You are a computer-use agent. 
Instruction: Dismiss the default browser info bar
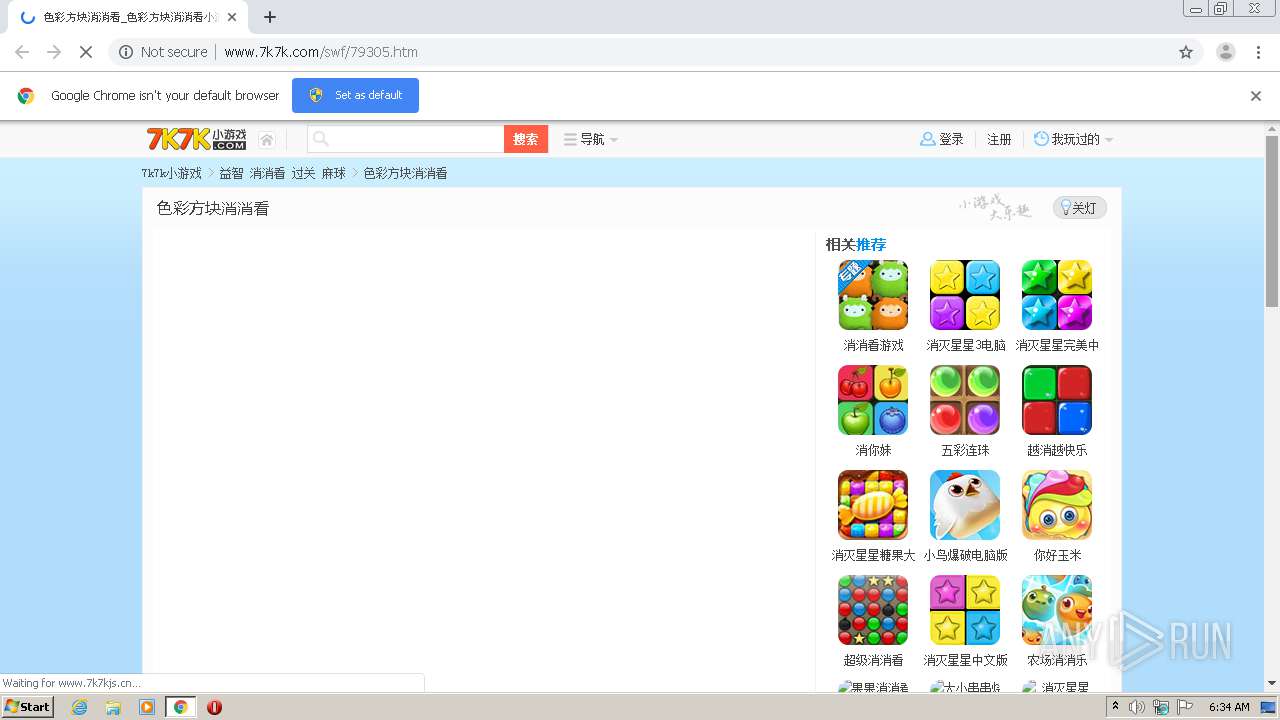[x=1255, y=96]
